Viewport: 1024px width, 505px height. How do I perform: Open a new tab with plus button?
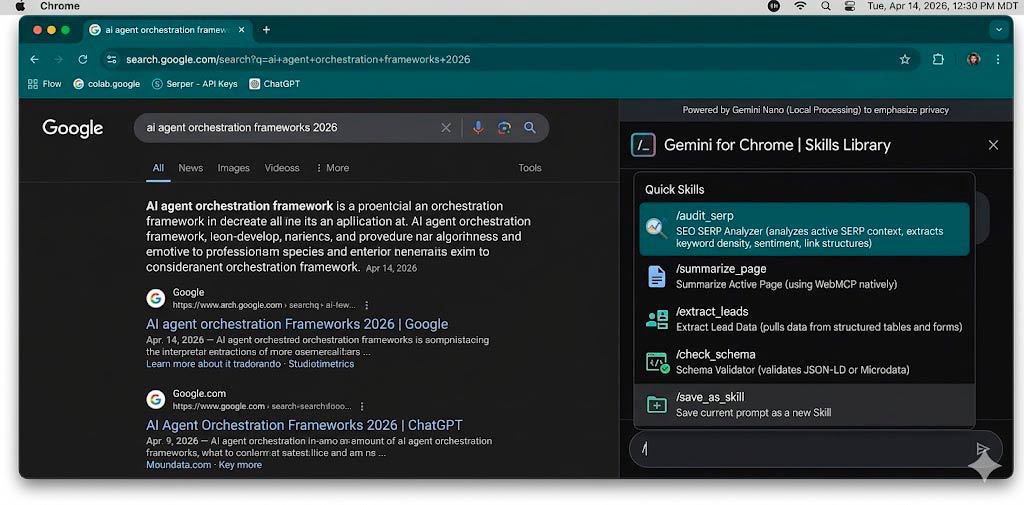(266, 30)
